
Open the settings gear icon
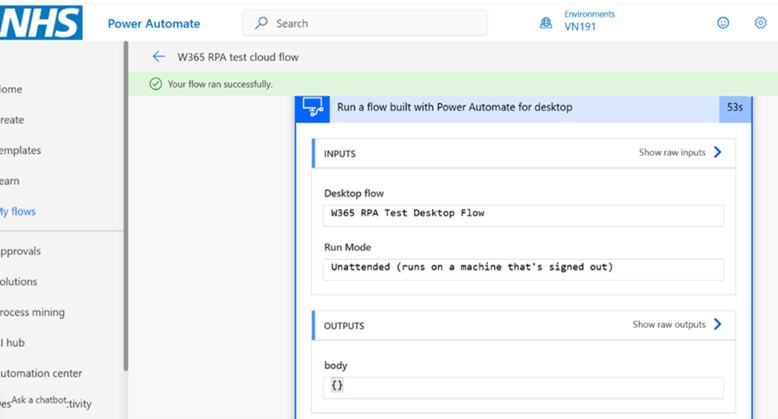pyautogui.click(x=760, y=23)
